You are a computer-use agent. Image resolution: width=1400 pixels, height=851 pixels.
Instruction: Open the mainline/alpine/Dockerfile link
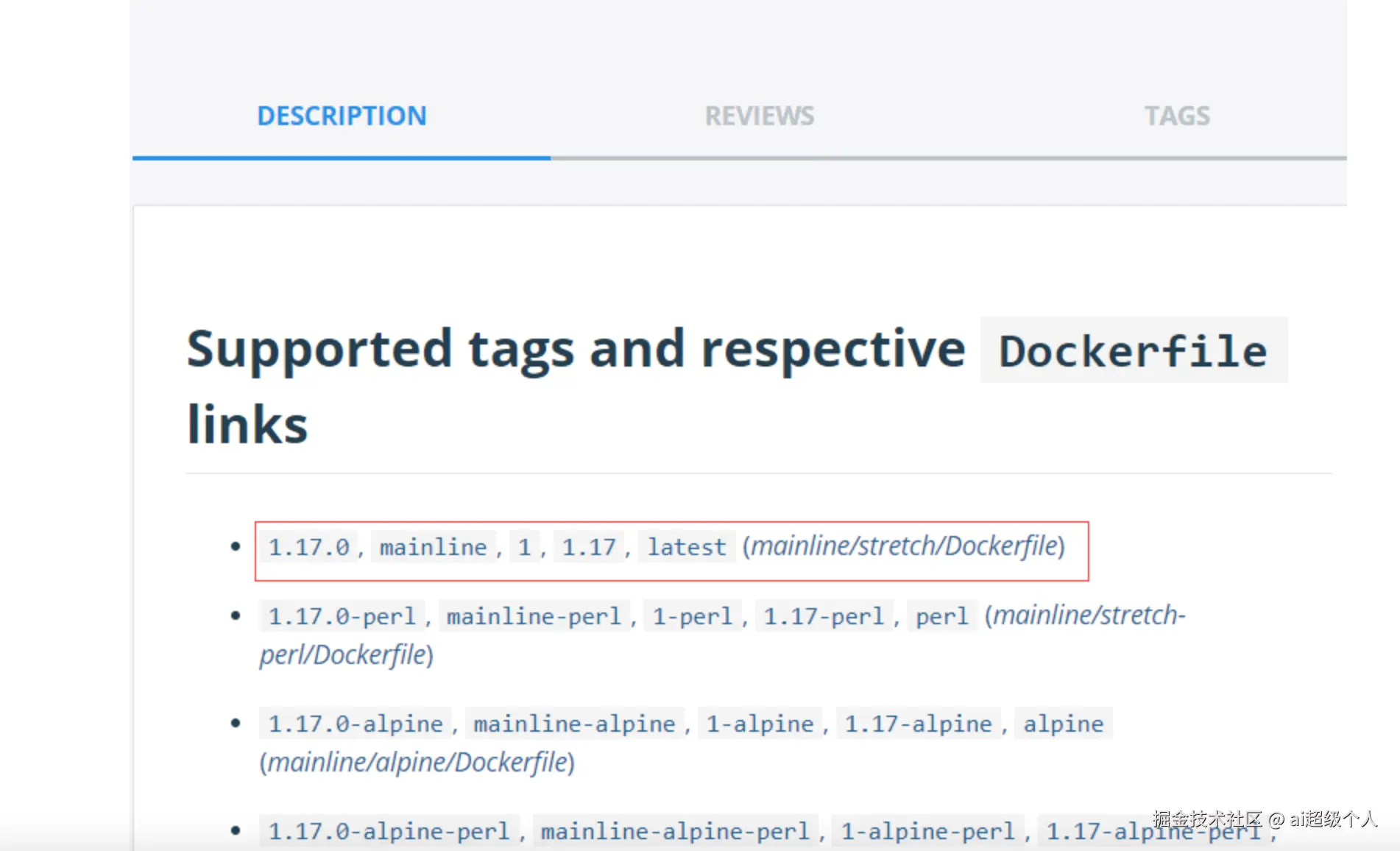417,763
